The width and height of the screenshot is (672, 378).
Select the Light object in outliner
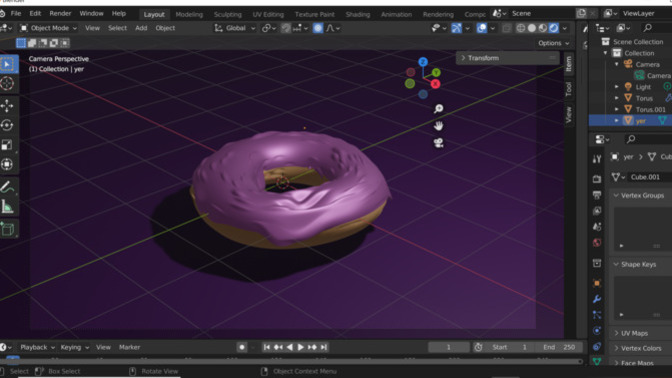click(643, 87)
